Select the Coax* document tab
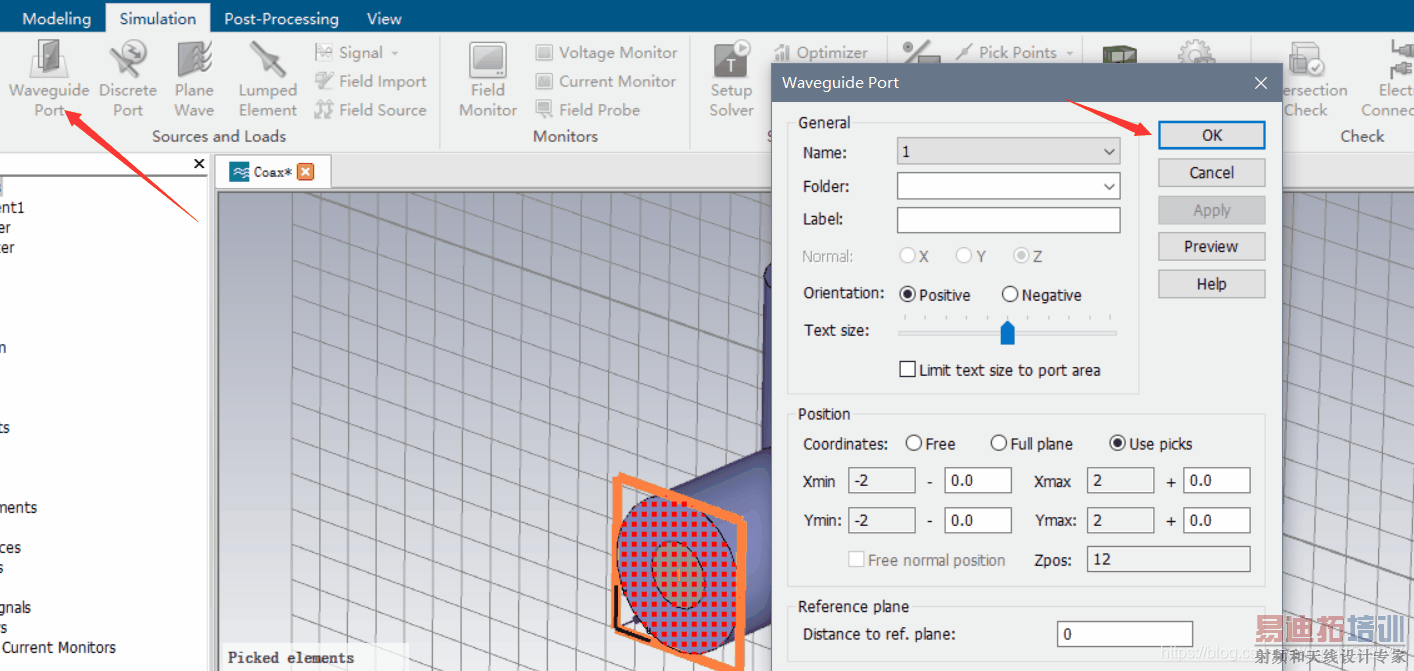The height and width of the screenshot is (671, 1414). [x=272, y=172]
